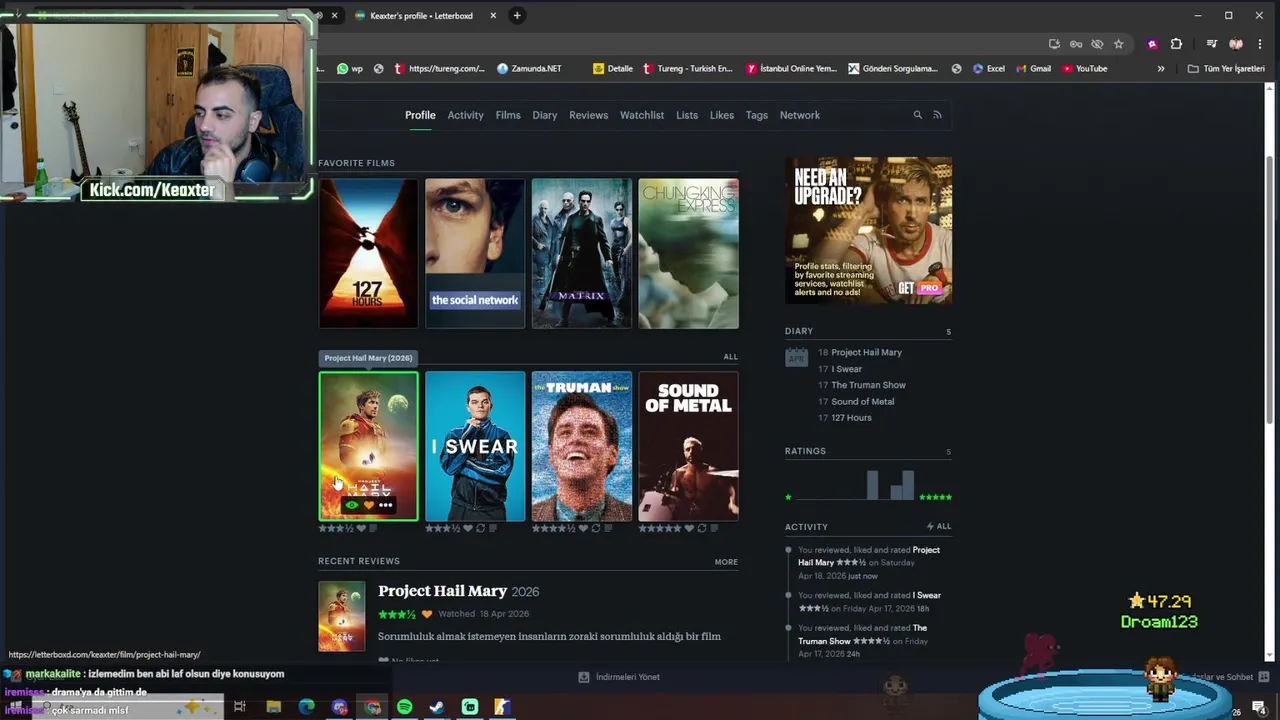The height and width of the screenshot is (720, 1280).
Task: Open File Explorer from the taskbar
Action: (273, 707)
